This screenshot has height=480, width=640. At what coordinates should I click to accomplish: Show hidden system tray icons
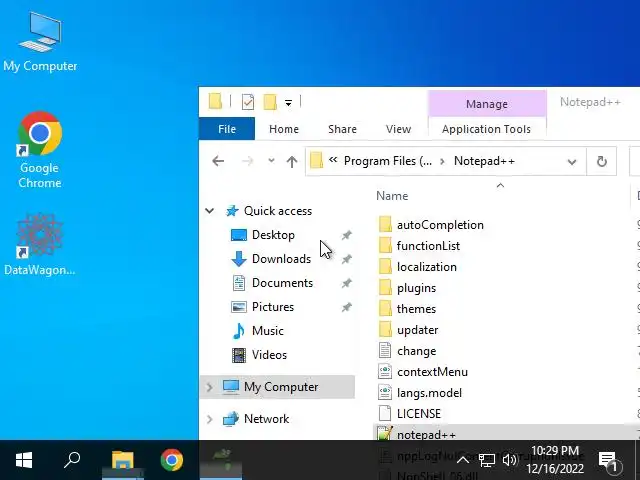[462, 460]
